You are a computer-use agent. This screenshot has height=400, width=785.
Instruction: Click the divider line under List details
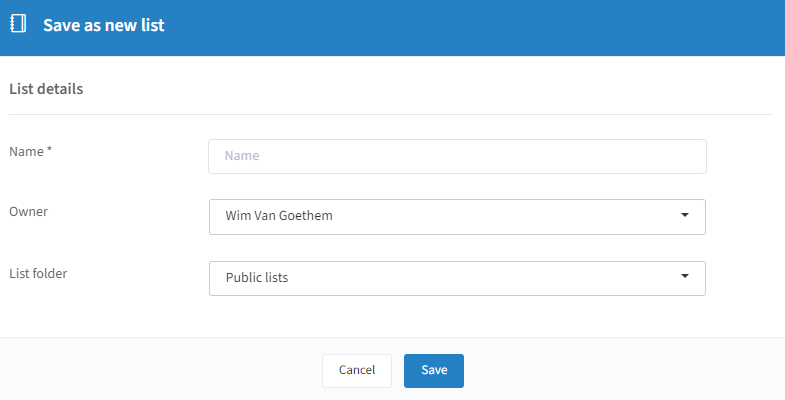[391, 114]
